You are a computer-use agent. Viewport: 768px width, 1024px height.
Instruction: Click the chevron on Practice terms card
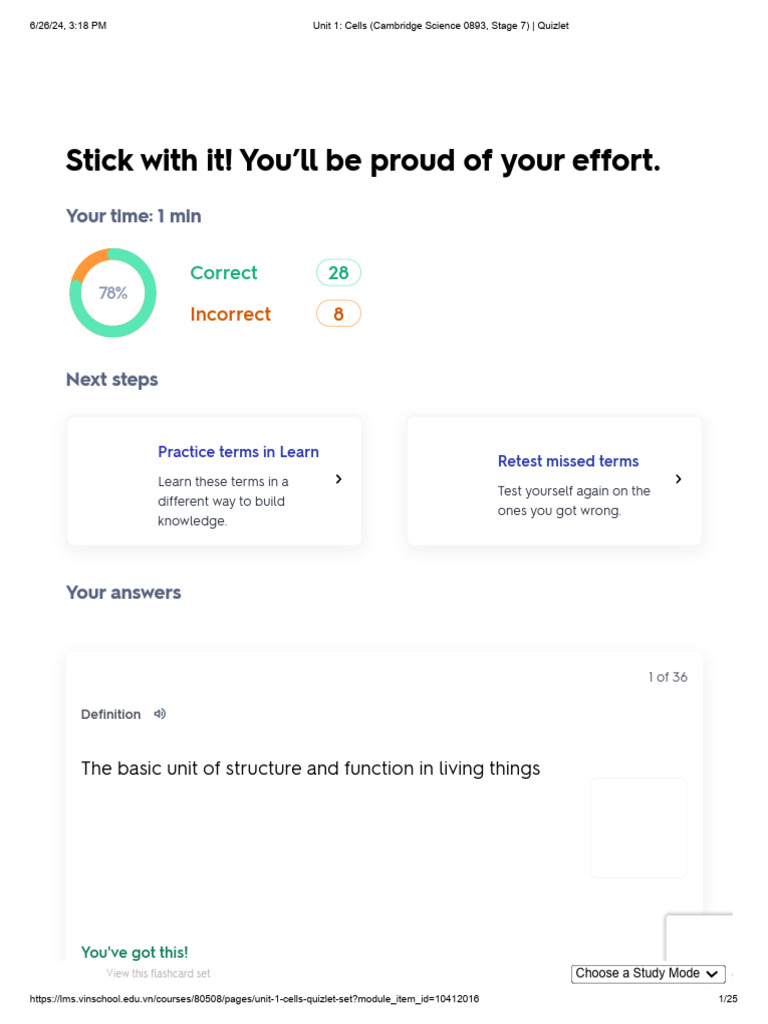(338, 479)
